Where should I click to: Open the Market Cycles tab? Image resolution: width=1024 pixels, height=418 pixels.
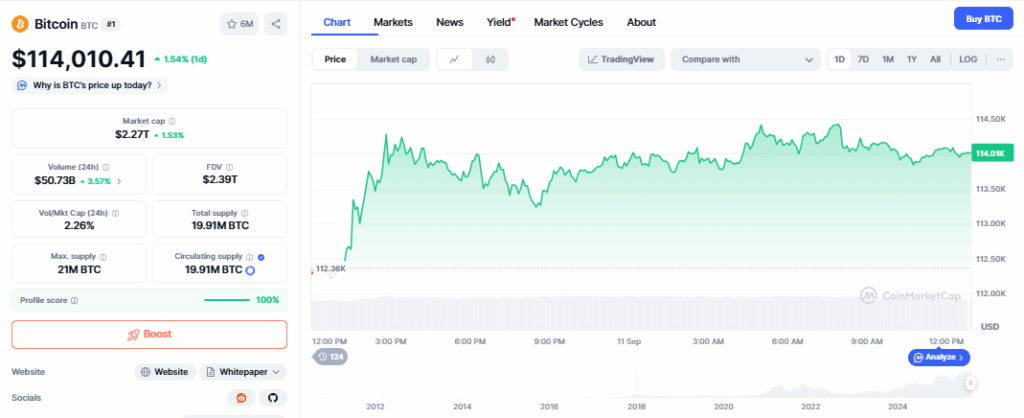tap(568, 22)
